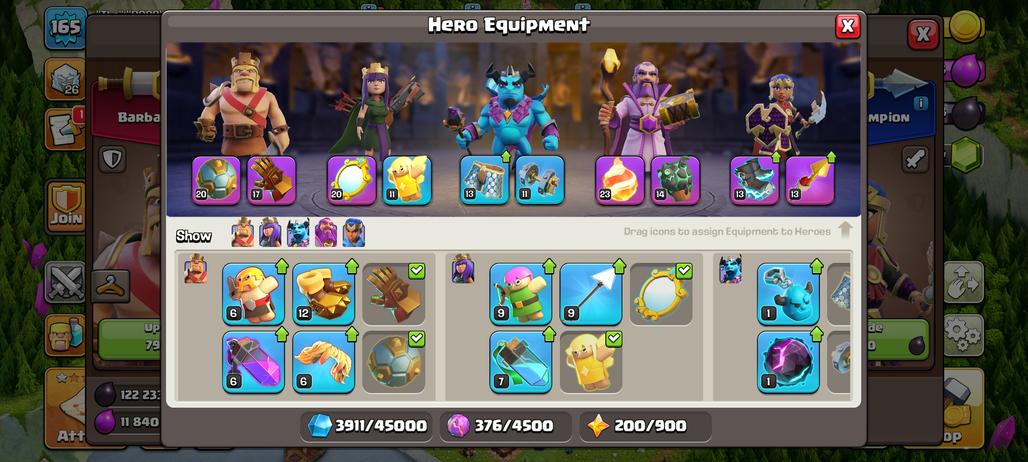The height and width of the screenshot is (462, 1028).
Task: Tap the Starry Ore 200/900 counter
Action: click(645, 426)
